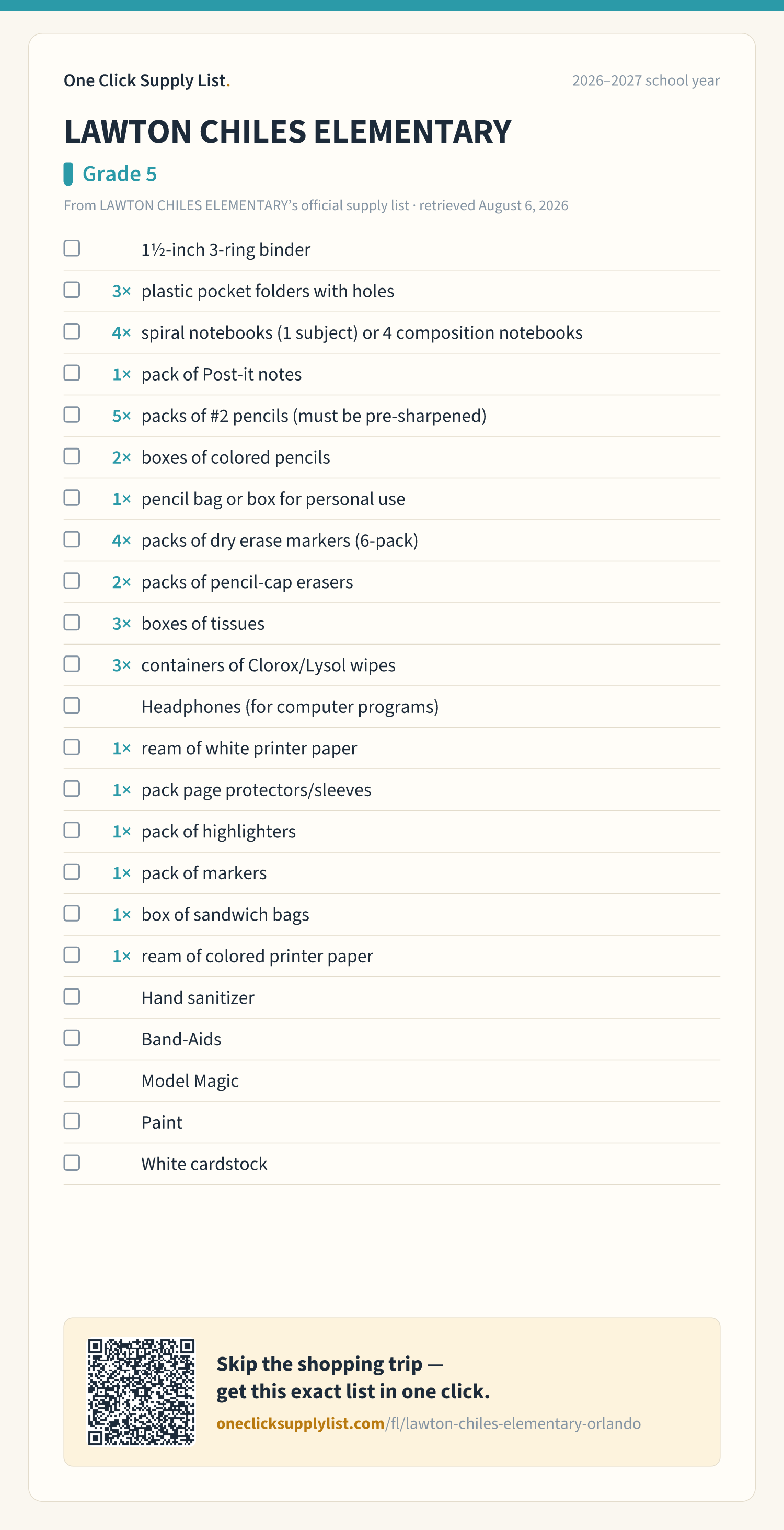Tick plastic pocket folders with holes
784x1530 pixels.
click(x=72, y=290)
